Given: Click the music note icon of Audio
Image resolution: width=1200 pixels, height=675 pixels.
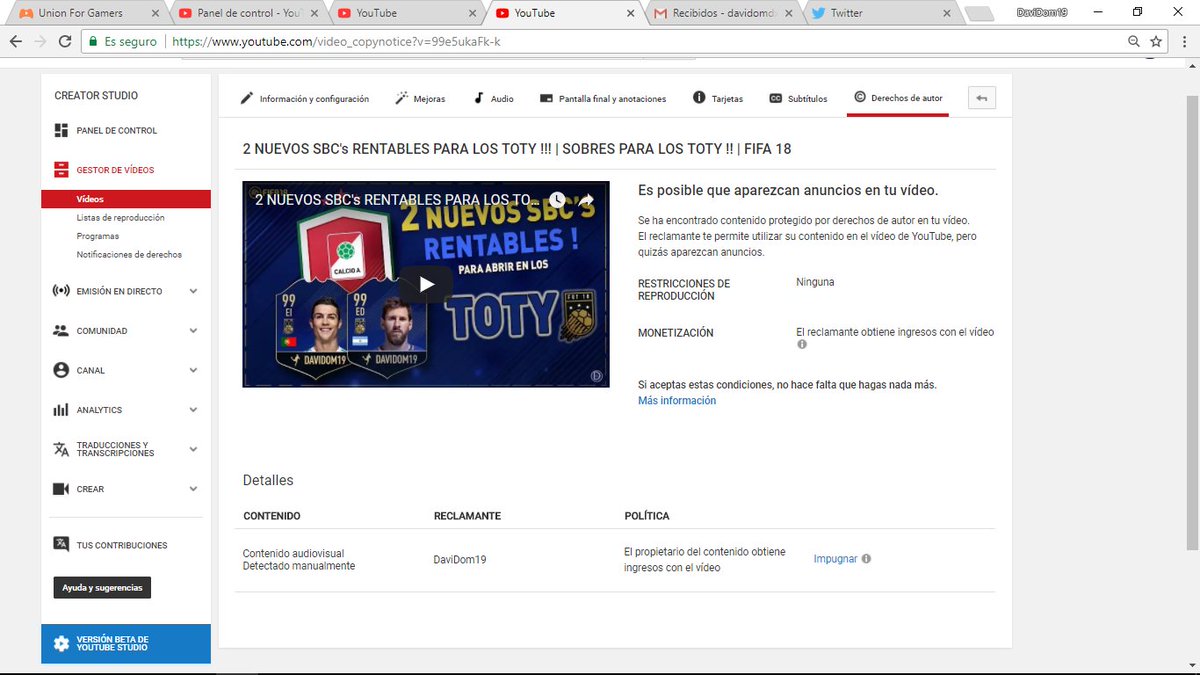Looking at the screenshot, I should pos(479,98).
